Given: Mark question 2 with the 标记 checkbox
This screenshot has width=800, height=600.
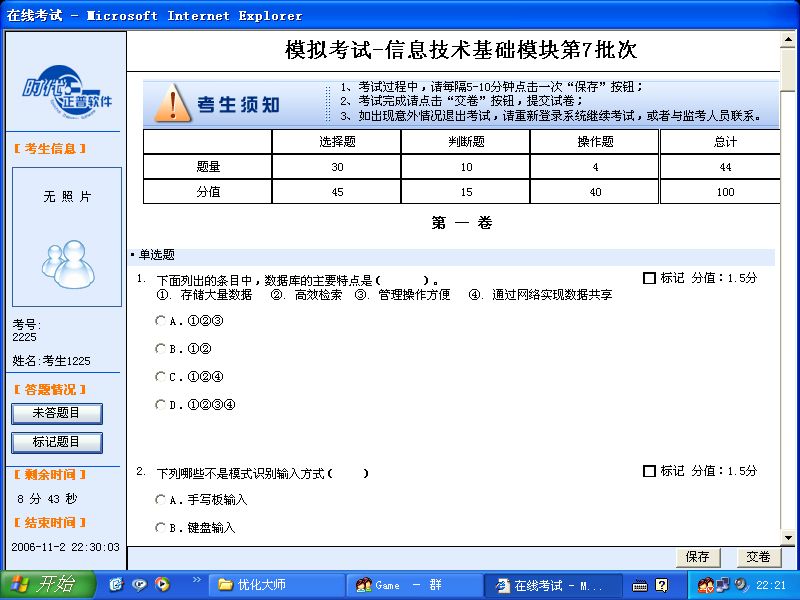Looking at the screenshot, I should coord(649,471).
